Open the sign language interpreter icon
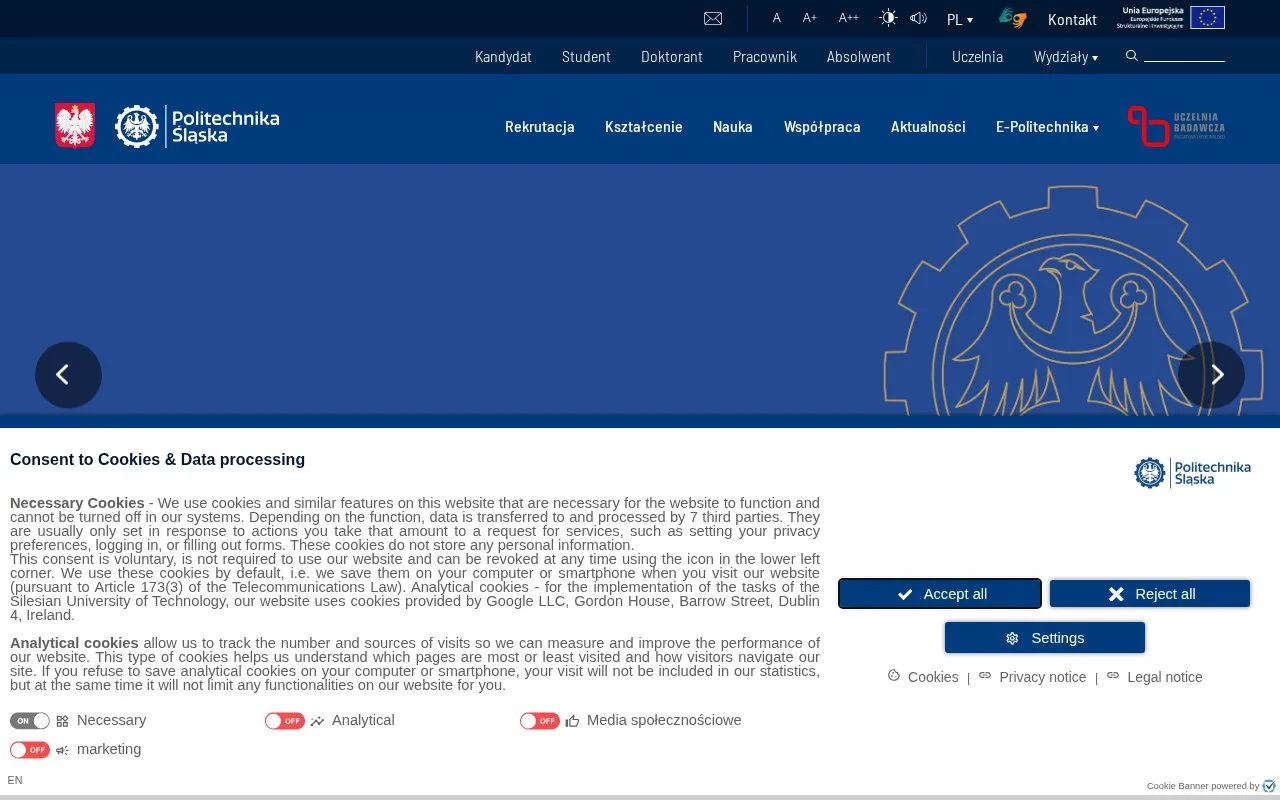Viewport: 1280px width, 800px height. point(1013,18)
